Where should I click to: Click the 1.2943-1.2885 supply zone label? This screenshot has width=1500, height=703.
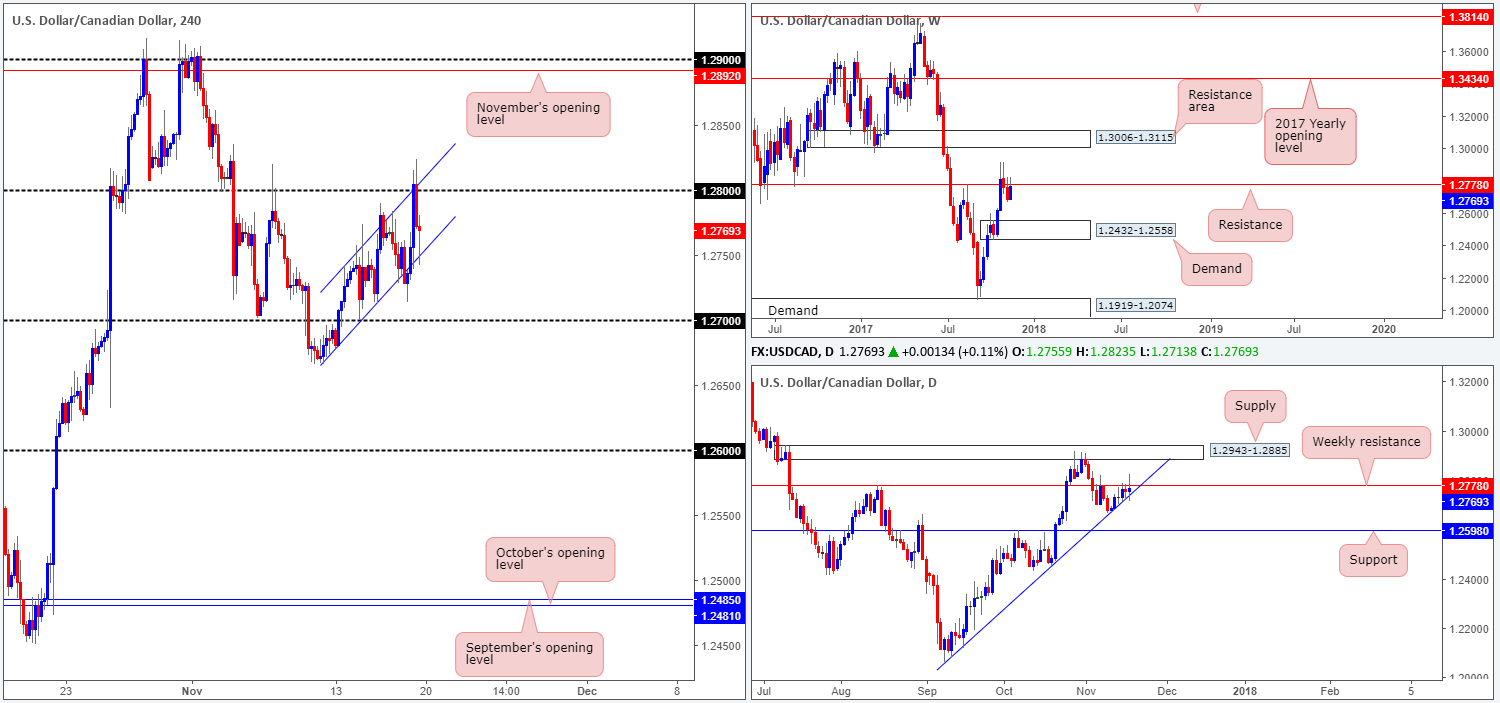(1249, 450)
